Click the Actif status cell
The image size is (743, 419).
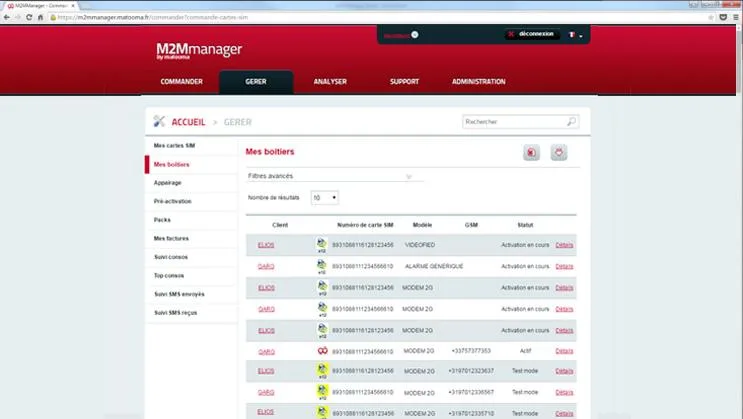pyautogui.click(x=525, y=351)
